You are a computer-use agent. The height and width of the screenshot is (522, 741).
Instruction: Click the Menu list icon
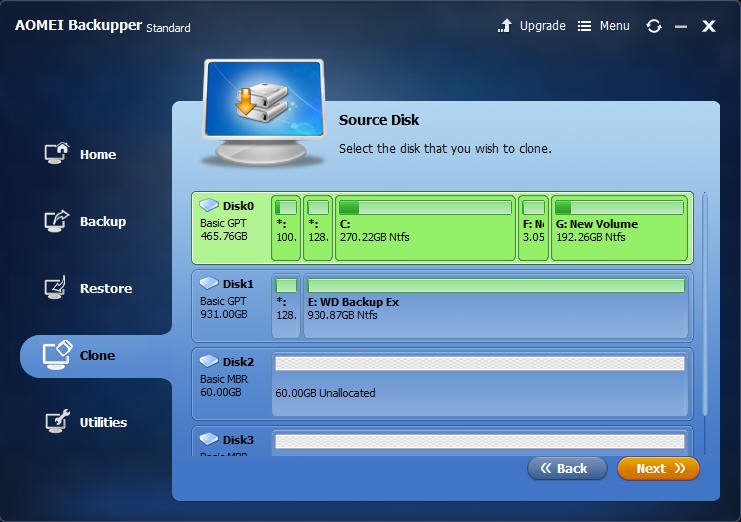585,26
